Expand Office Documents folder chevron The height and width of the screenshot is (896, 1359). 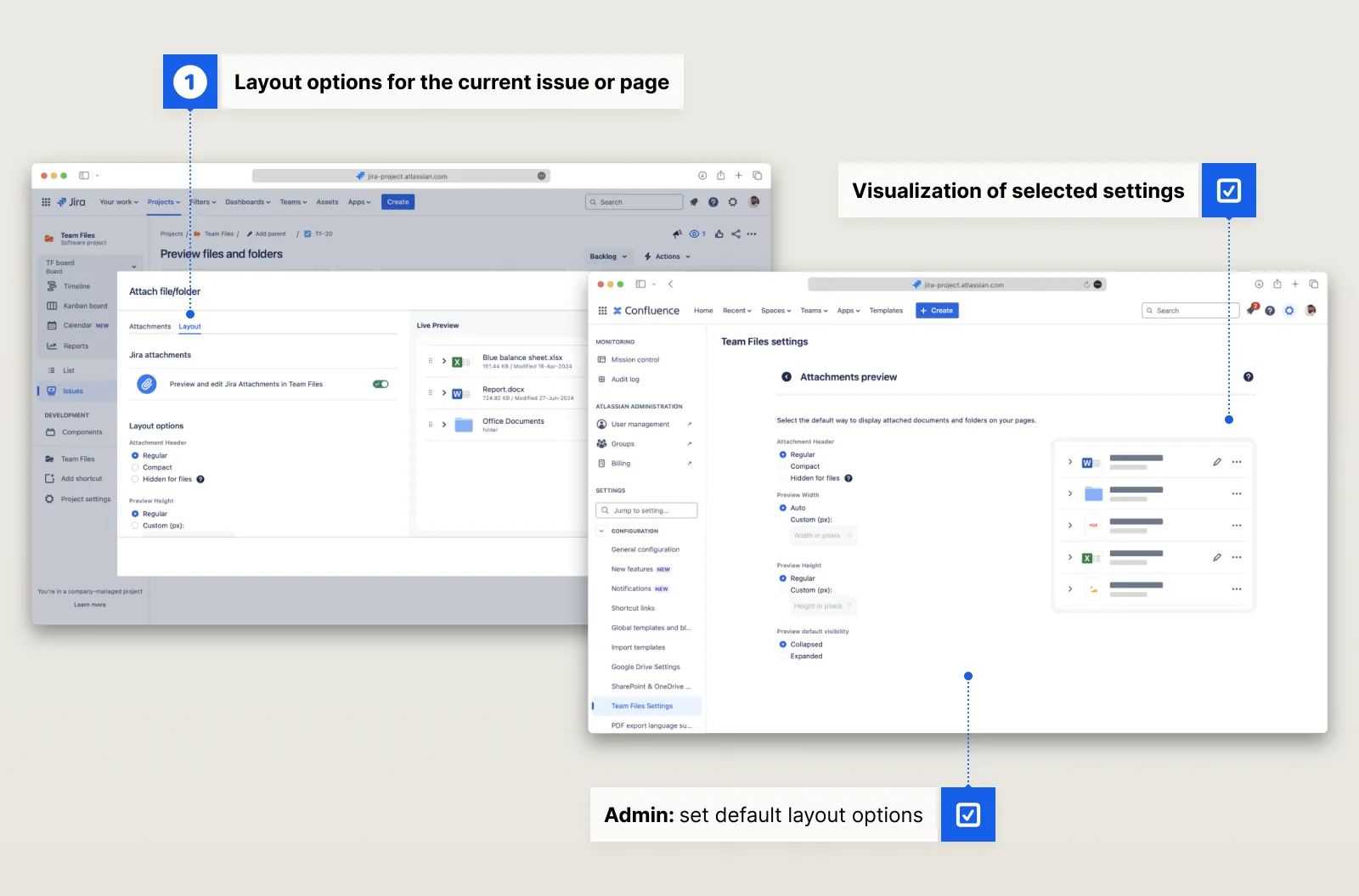(444, 425)
